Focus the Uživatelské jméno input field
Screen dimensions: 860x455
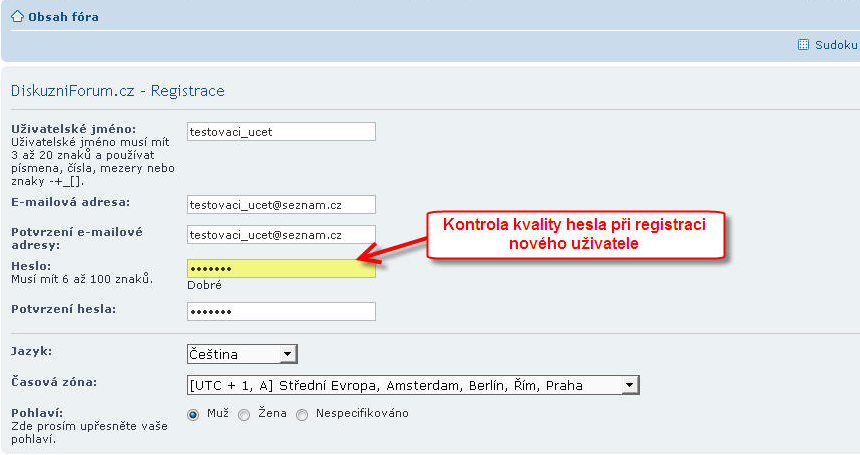click(281, 132)
